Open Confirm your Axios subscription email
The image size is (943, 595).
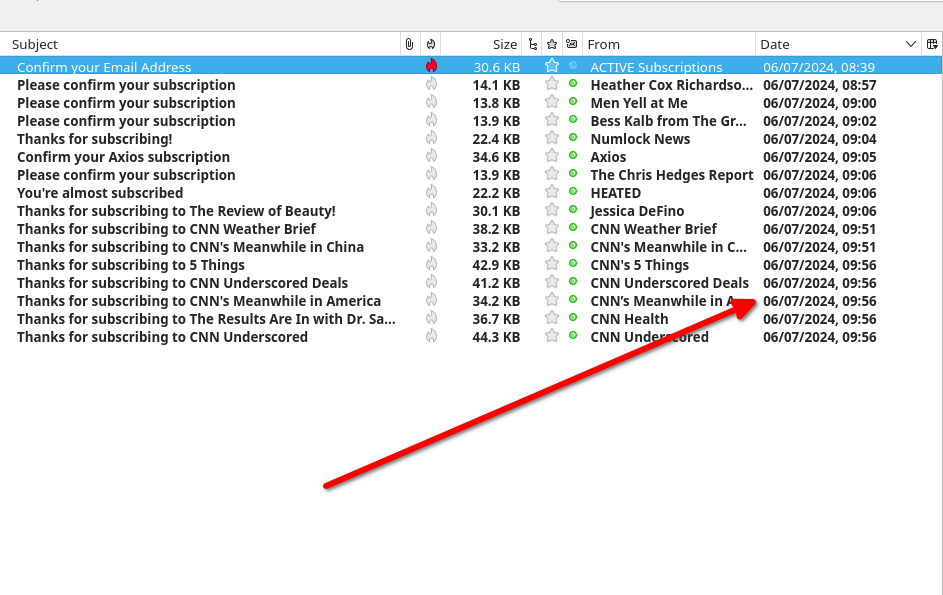tap(123, 157)
